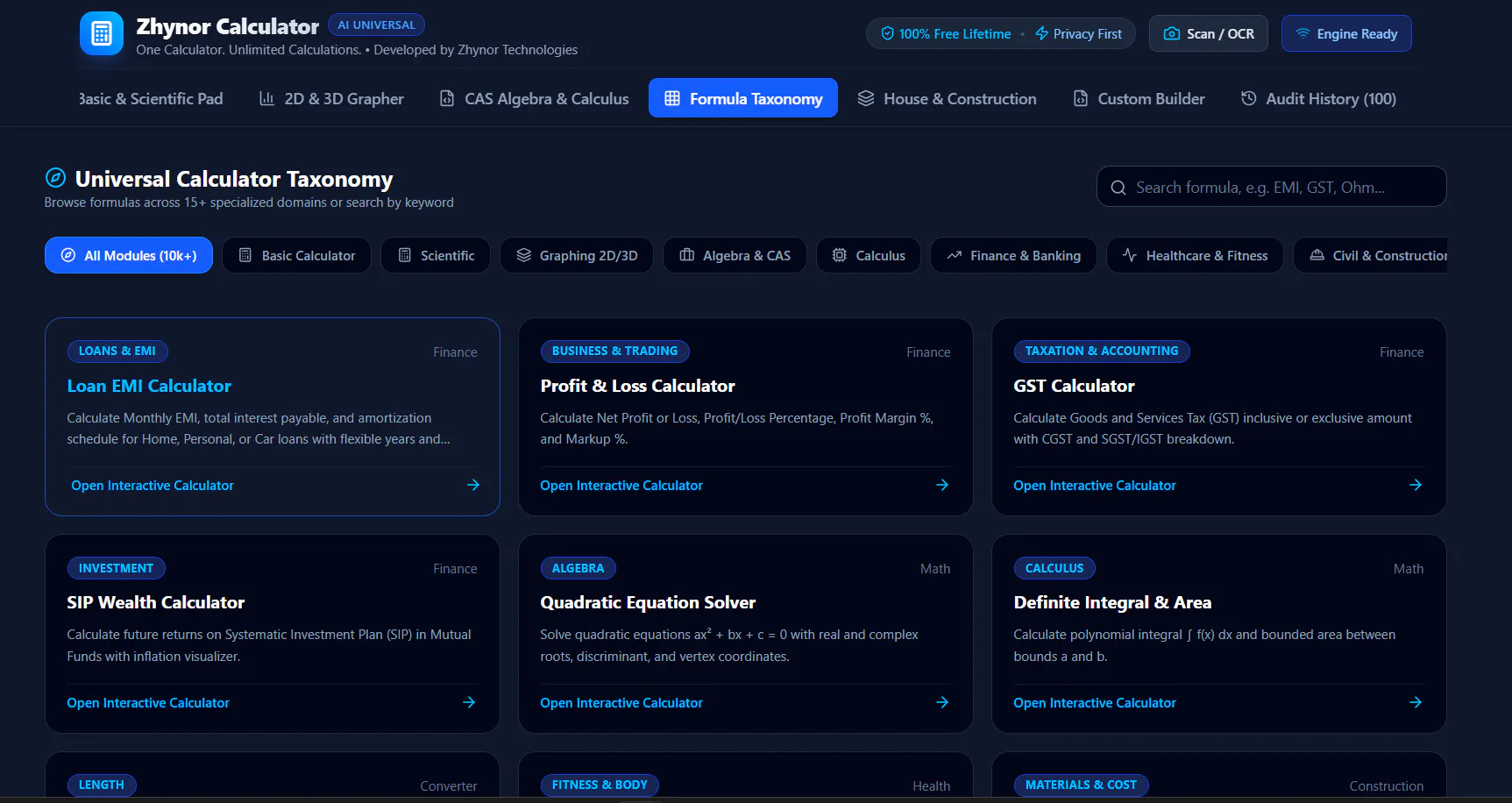
Task: Click the LENGTH category badge
Action: pyautogui.click(x=102, y=785)
